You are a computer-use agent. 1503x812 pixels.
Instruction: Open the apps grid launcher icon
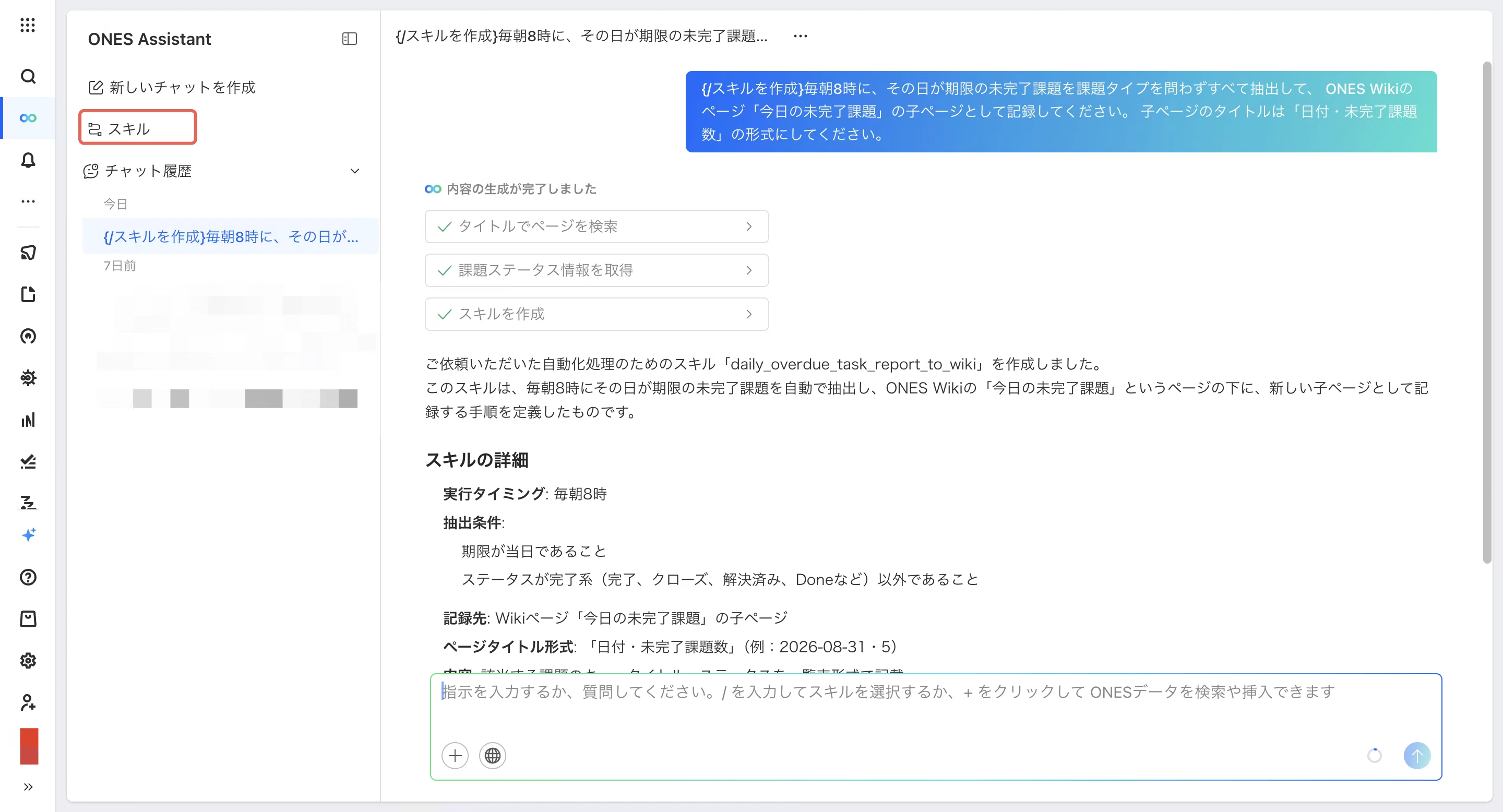28,25
